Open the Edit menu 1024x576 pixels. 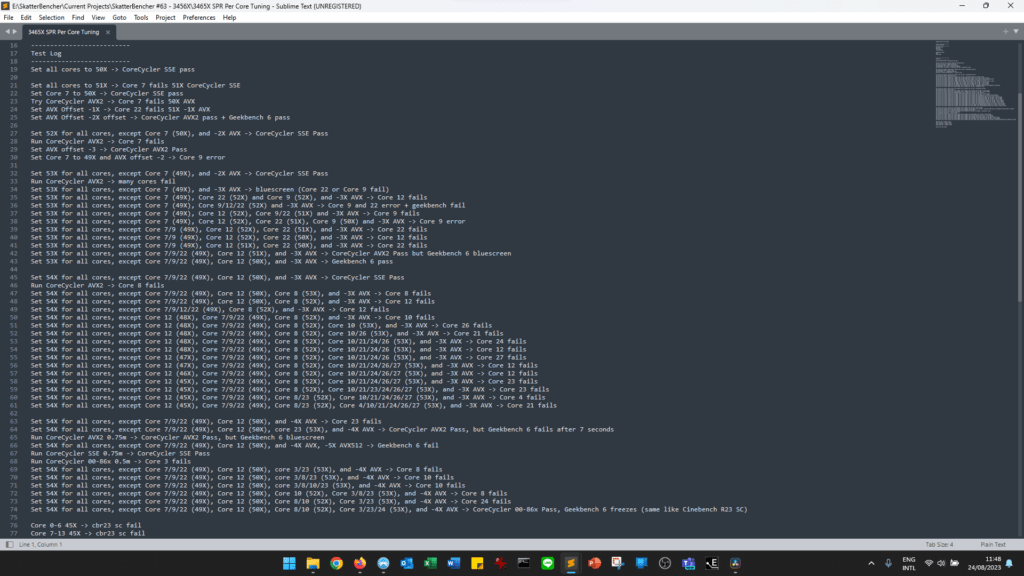pyautogui.click(x=25, y=18)
